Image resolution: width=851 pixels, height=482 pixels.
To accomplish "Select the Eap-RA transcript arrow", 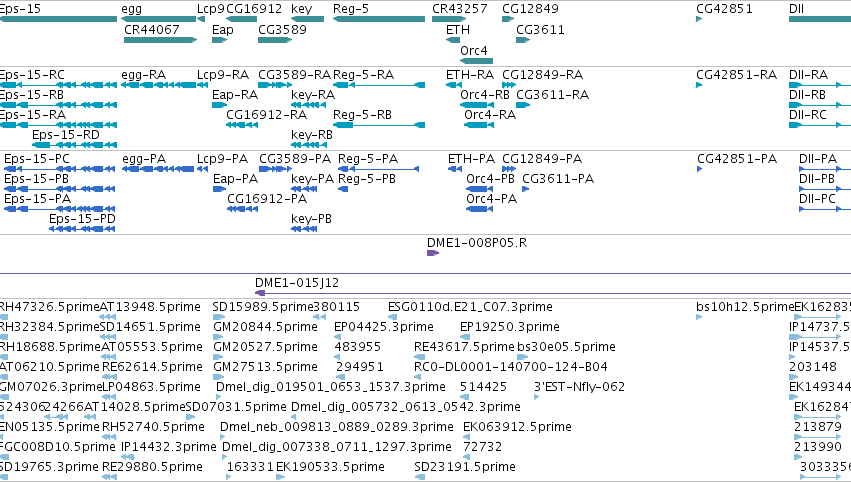I will click(x=219, y=105).
